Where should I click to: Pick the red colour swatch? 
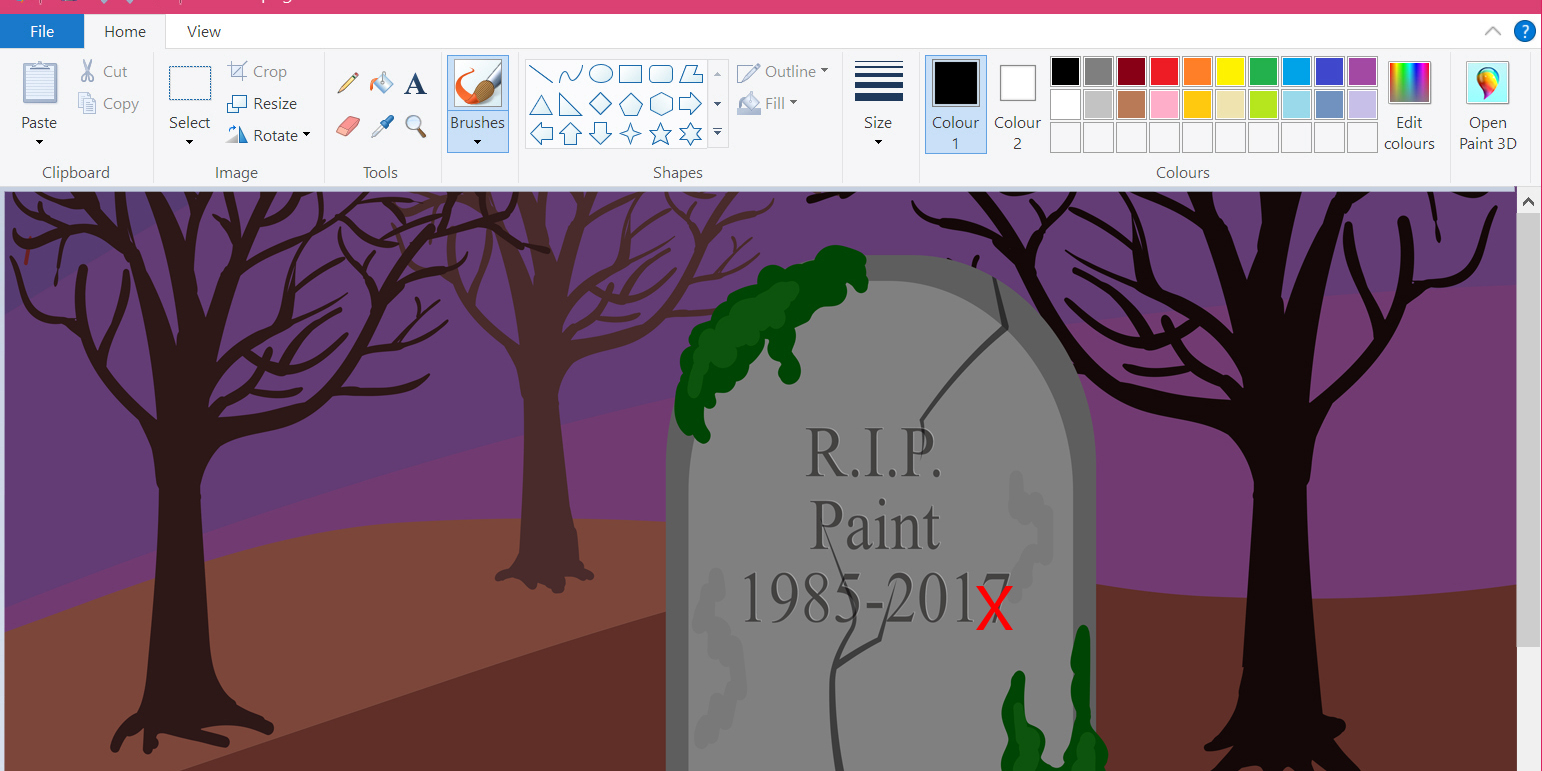click(1164, 72)
